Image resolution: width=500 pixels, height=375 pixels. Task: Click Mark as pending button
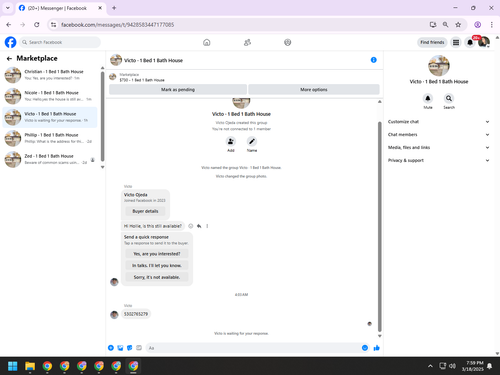pos(178,90)
